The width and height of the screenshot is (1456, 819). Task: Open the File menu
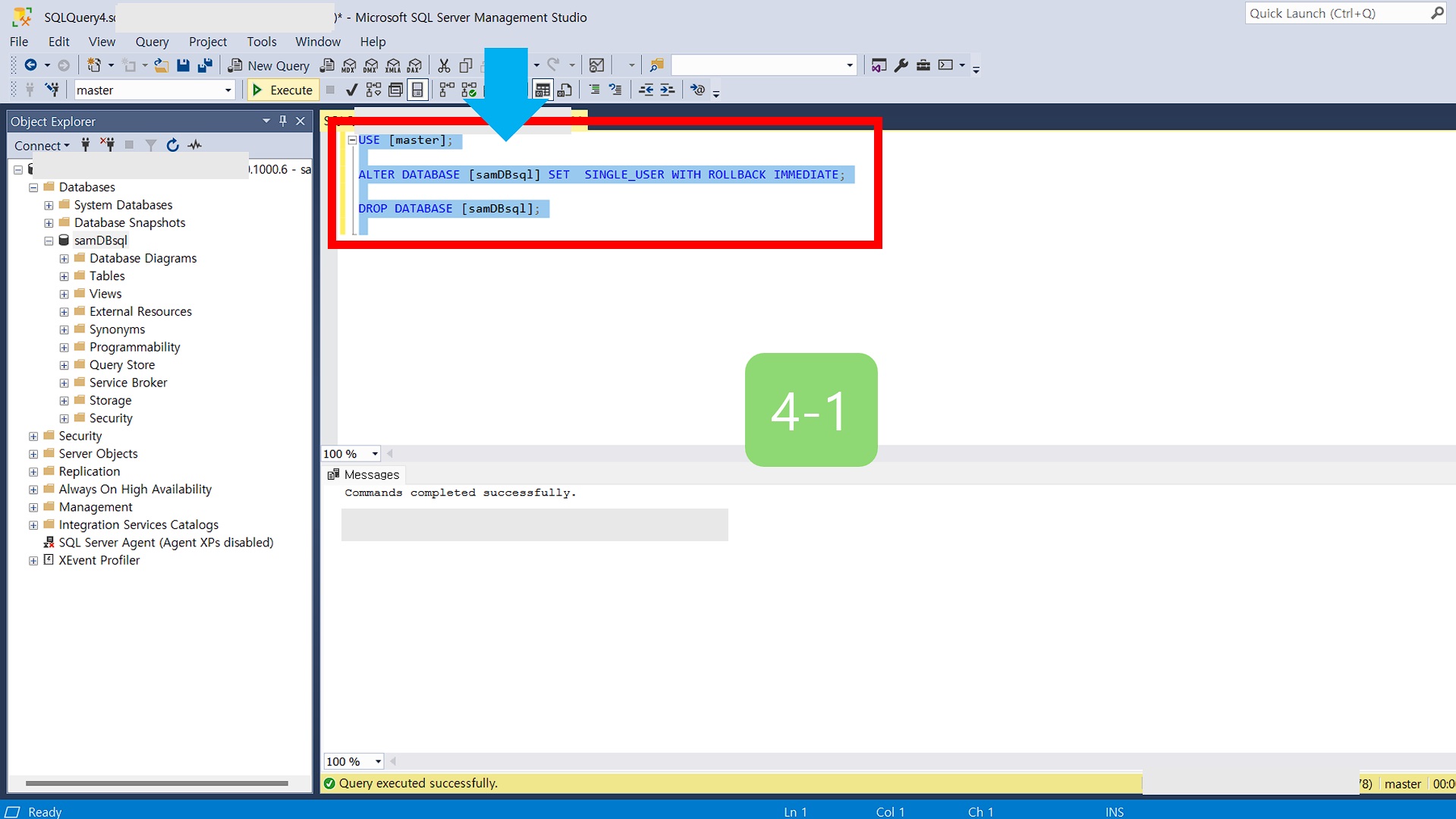(19, 42)
